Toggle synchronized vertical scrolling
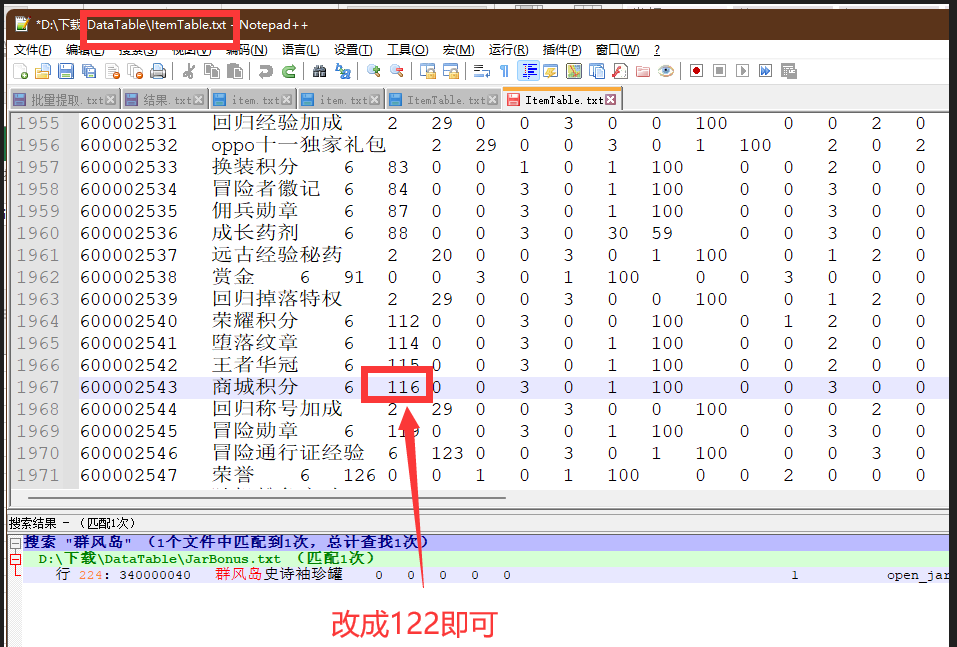957x647 pixels. point(428,71)
